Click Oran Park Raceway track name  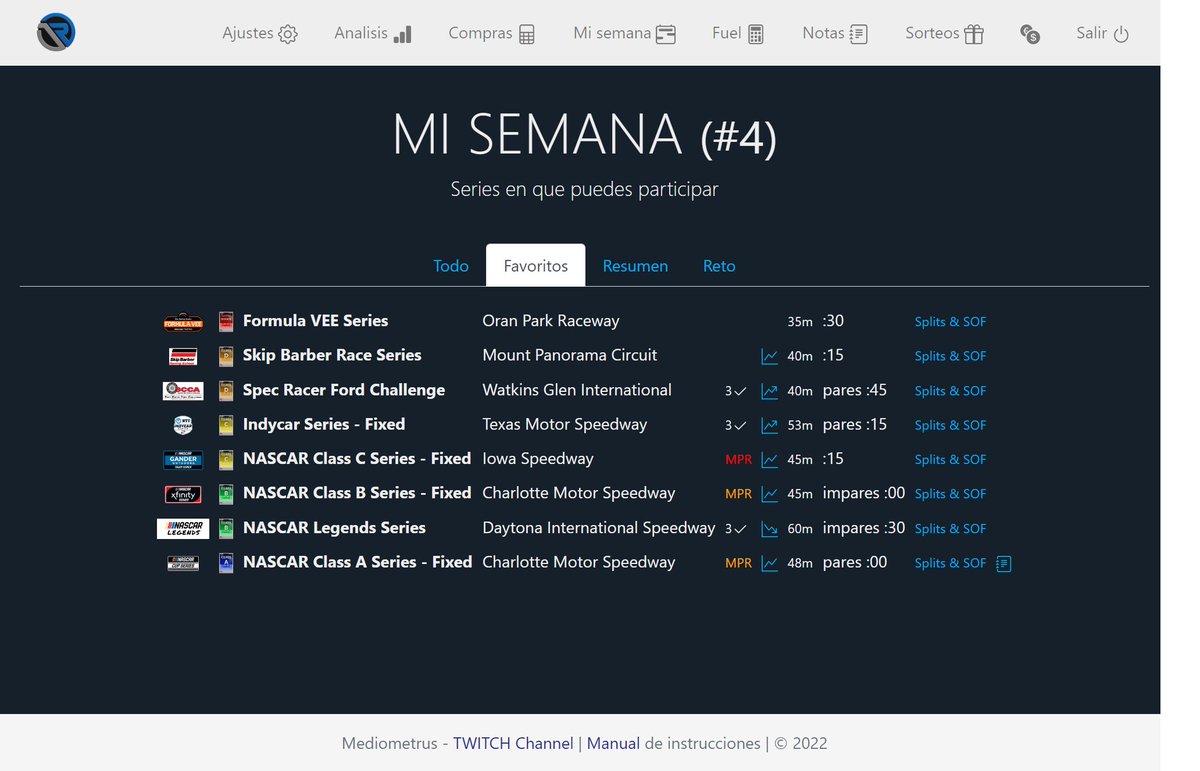tap(551, 321)
